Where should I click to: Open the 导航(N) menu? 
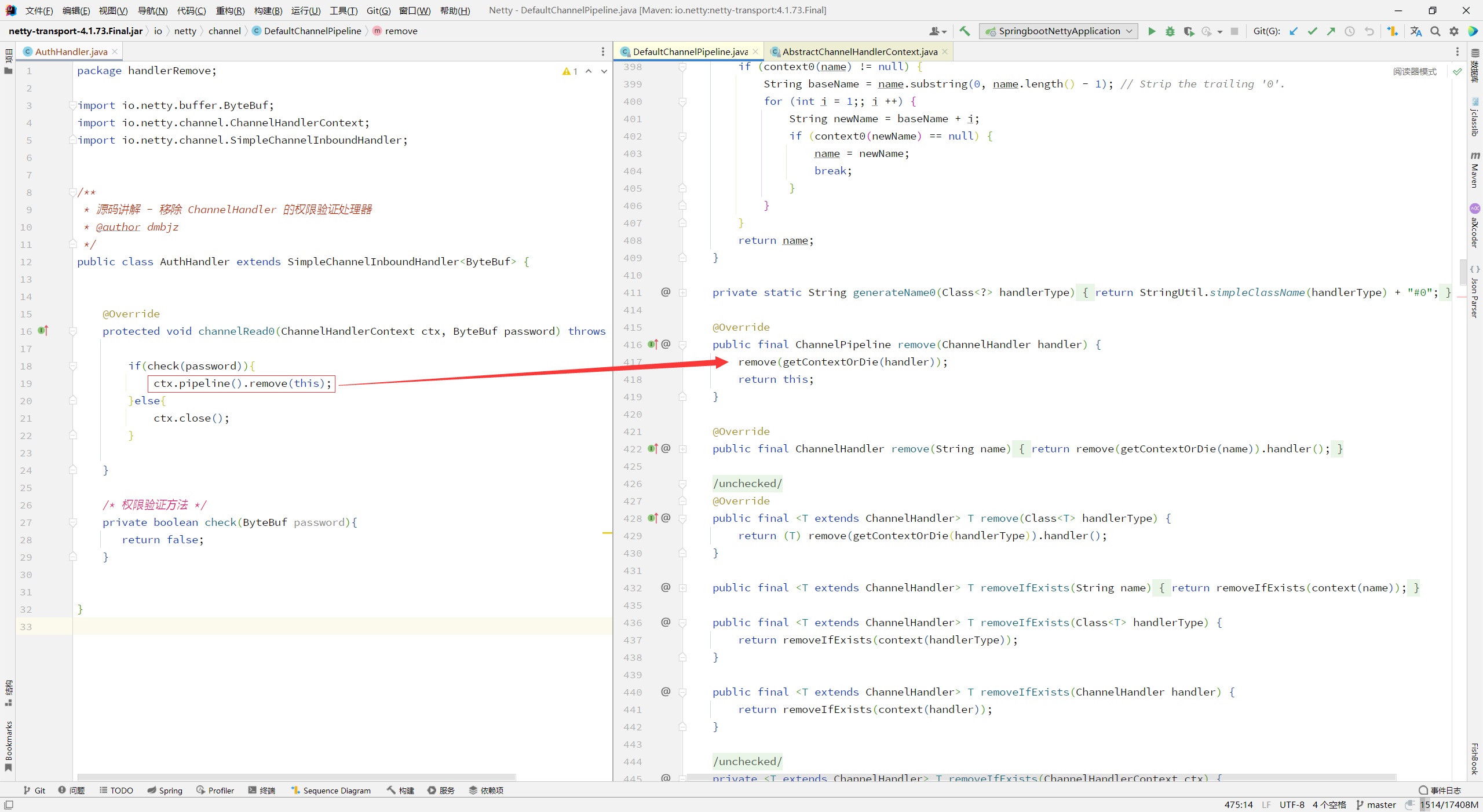[x=152, y=10]
